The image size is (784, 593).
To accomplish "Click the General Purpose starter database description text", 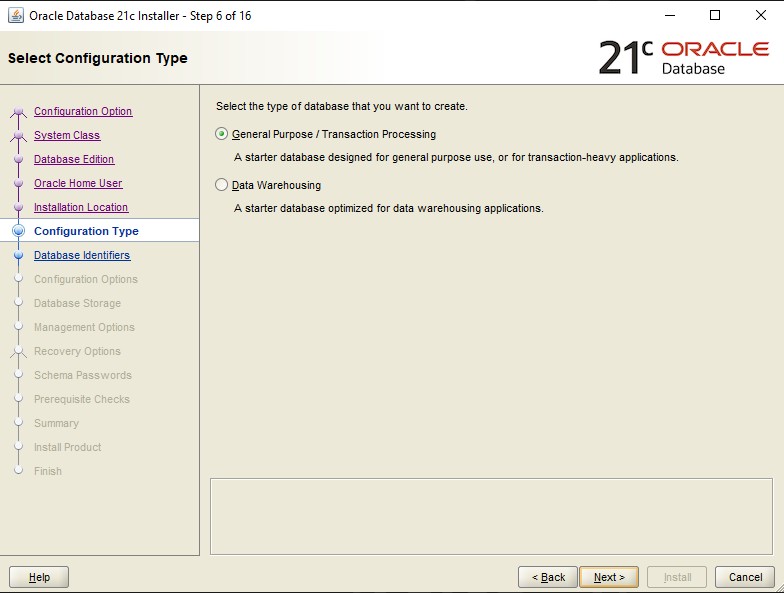I will click(x=456, y=158).
